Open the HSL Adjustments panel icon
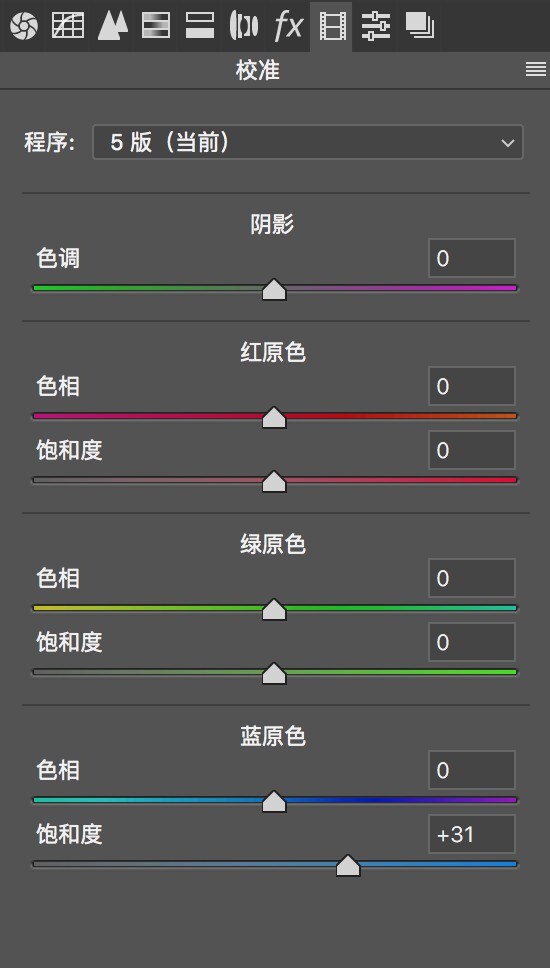550x968 pixels. pos(156,26)
